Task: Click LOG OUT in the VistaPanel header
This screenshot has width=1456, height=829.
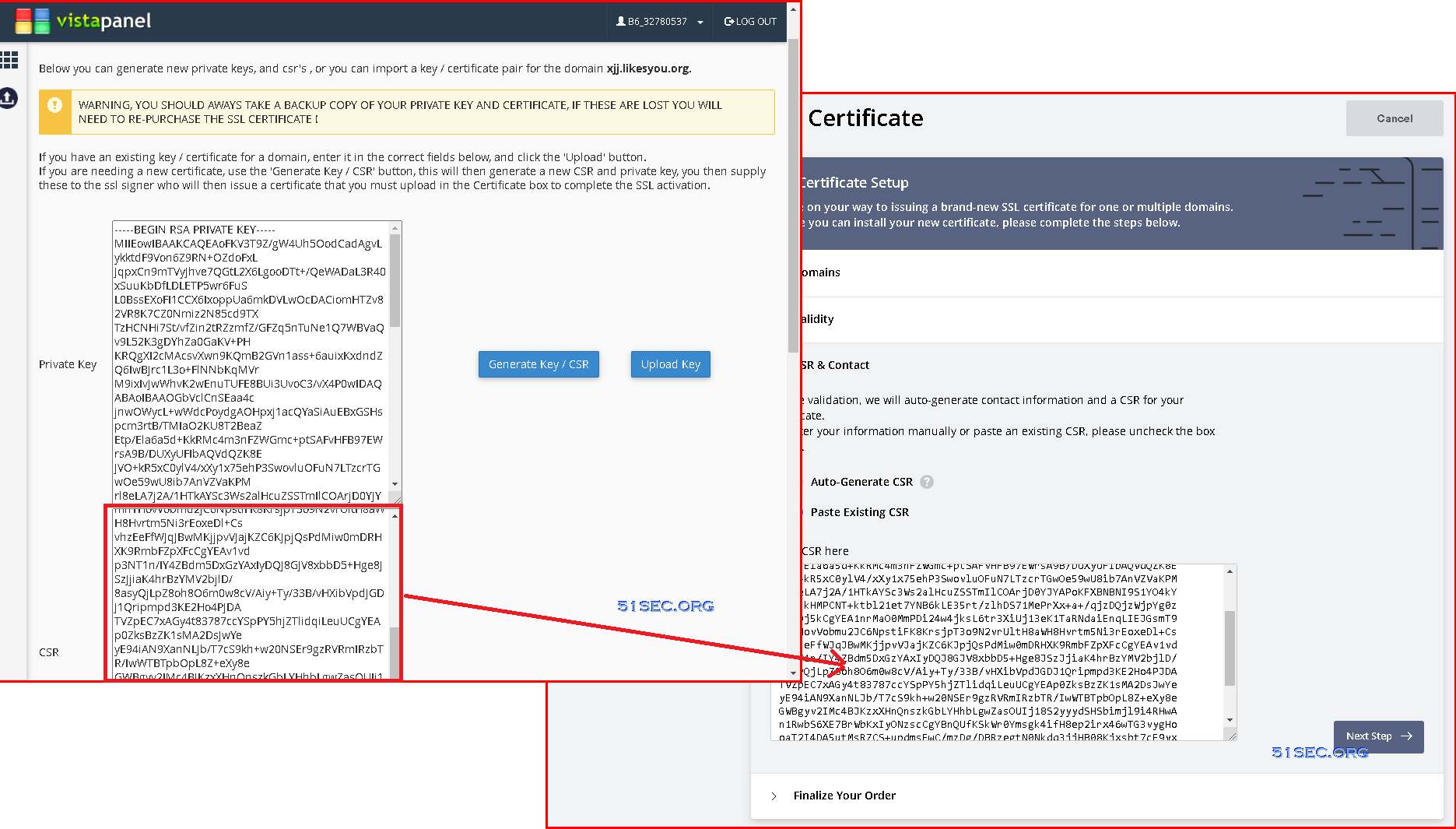Action: point(750,22)
